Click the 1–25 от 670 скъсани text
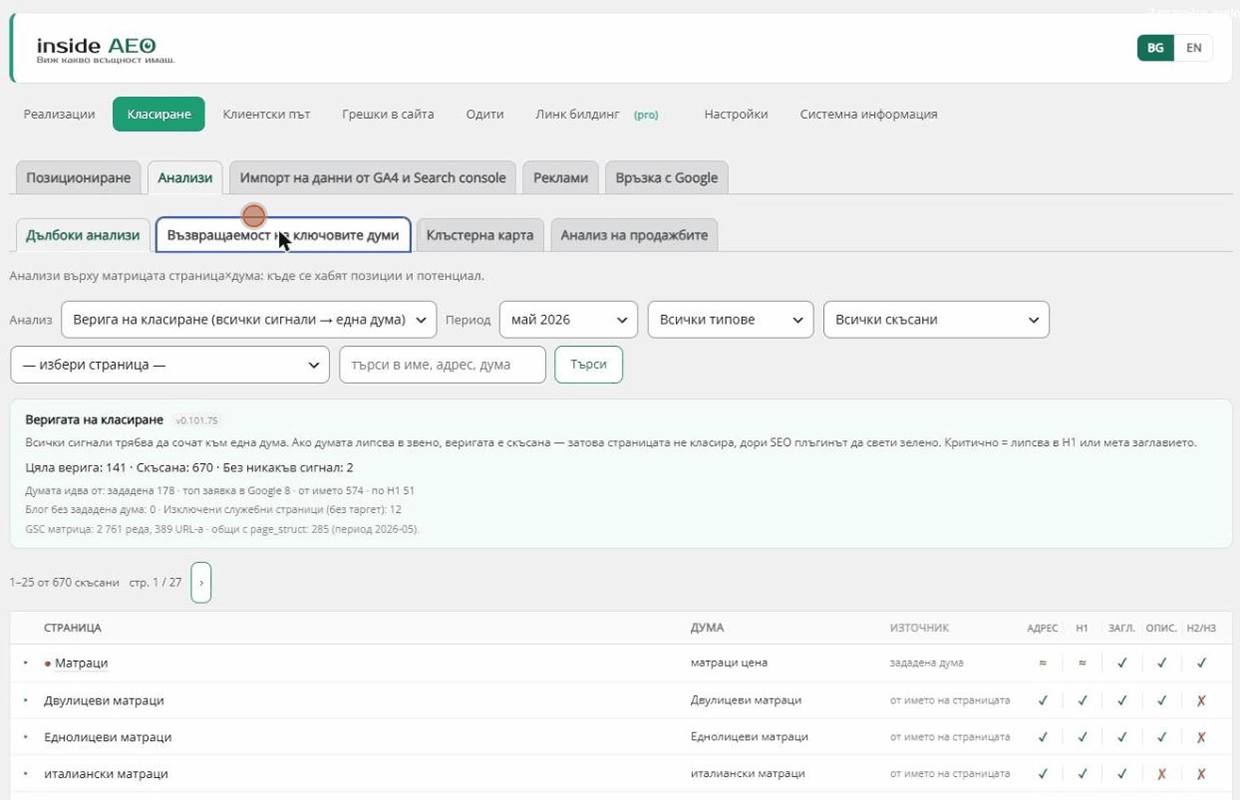The image size is (1240, 800). (64, 582)
